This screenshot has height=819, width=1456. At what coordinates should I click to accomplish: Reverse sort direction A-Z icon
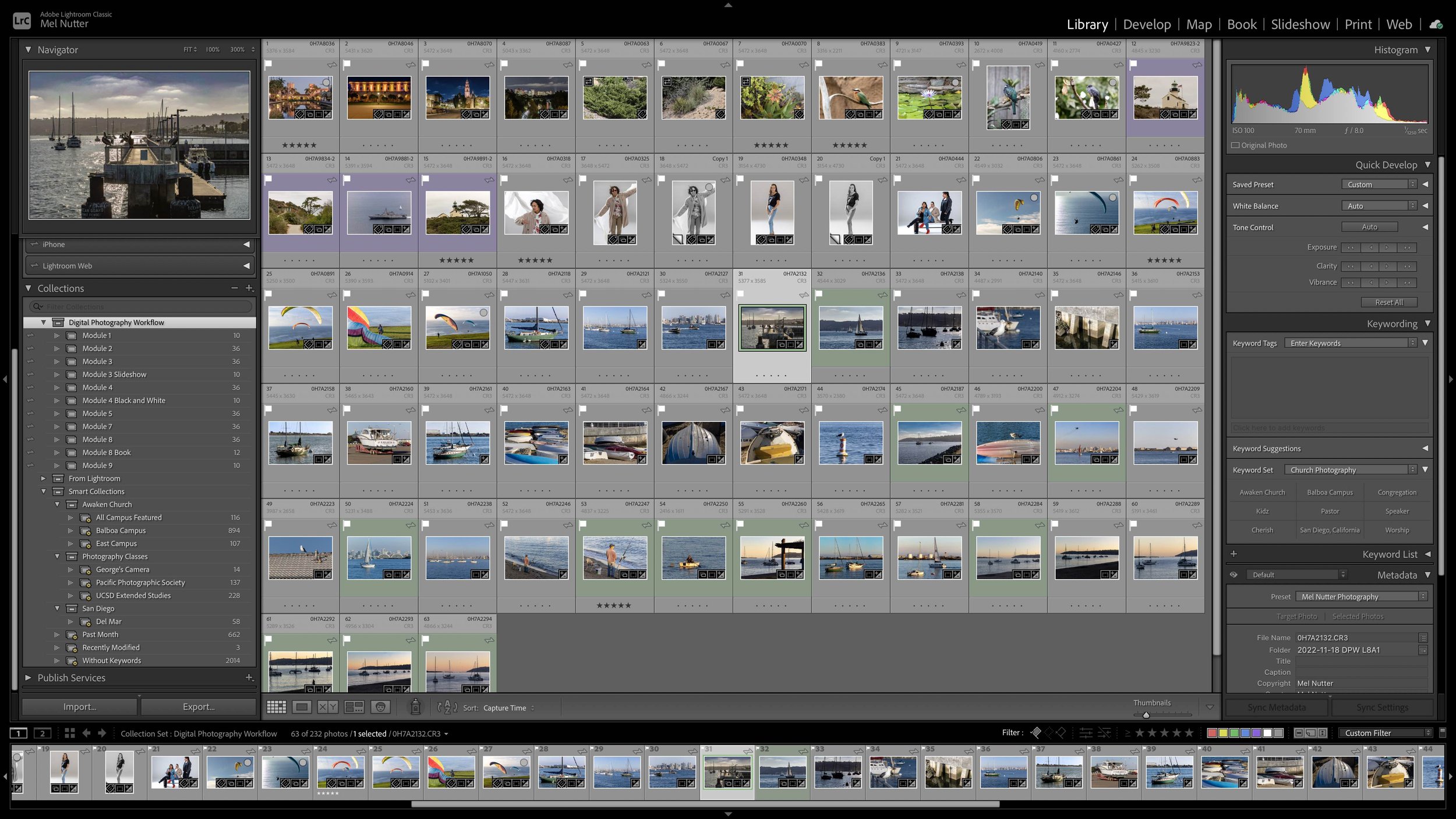447,708
